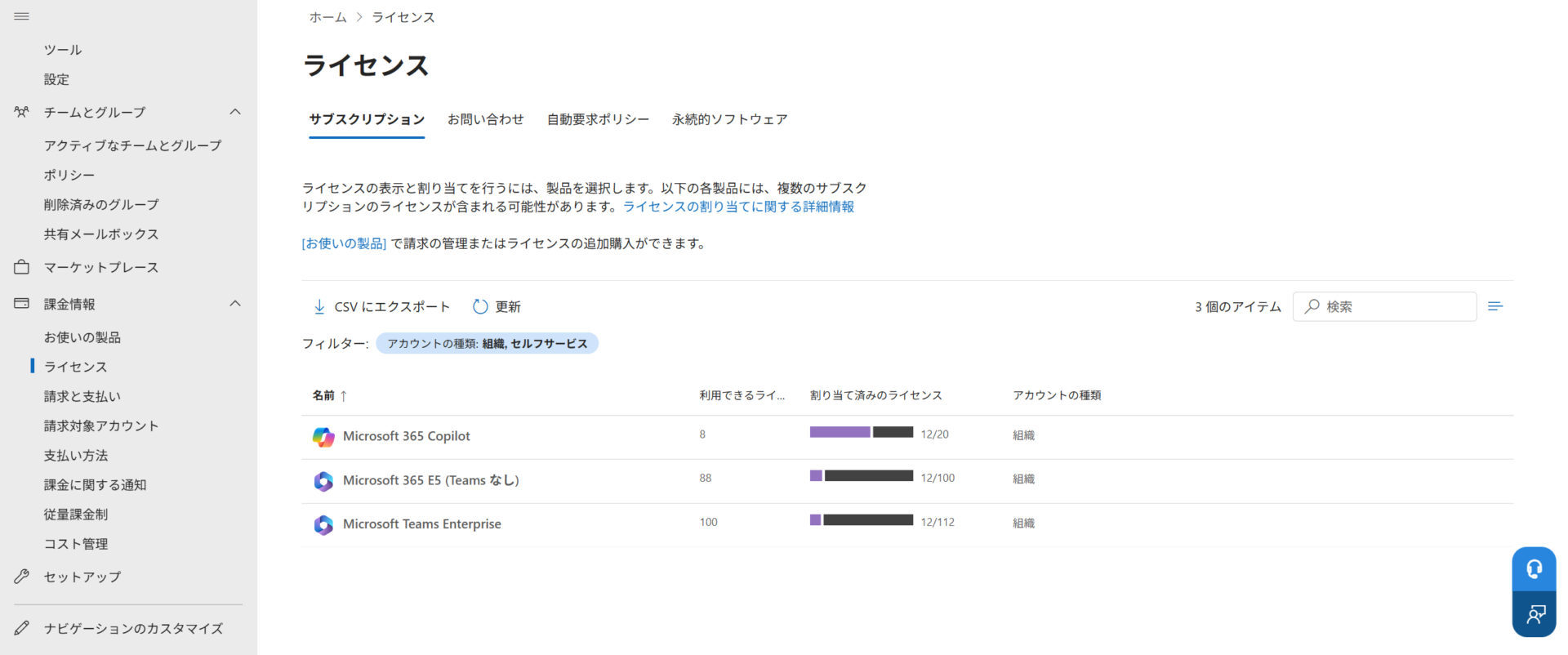
Task: Click the 課金情報 credit card icon
Action: click(22, 304)
